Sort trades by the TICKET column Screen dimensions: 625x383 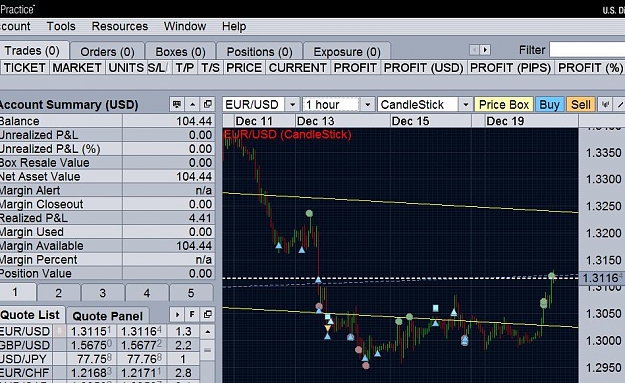(25, 67)
